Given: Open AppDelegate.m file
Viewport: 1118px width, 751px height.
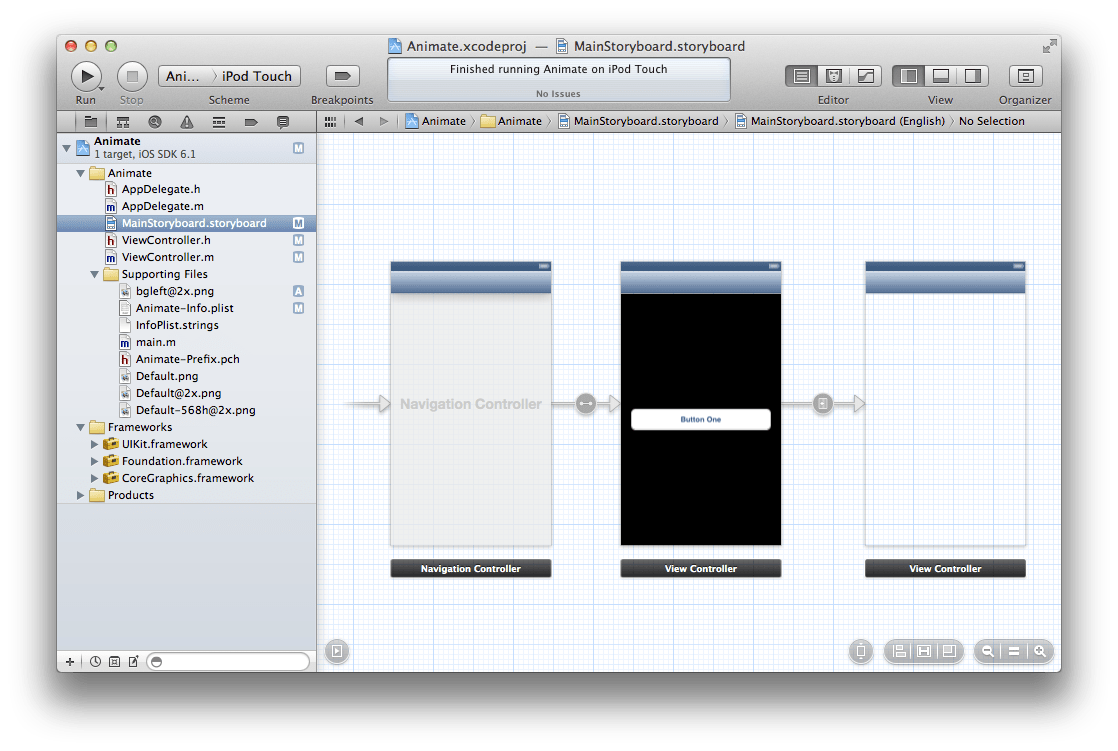Looking at the screenshot, I should (x=186, y=206).
